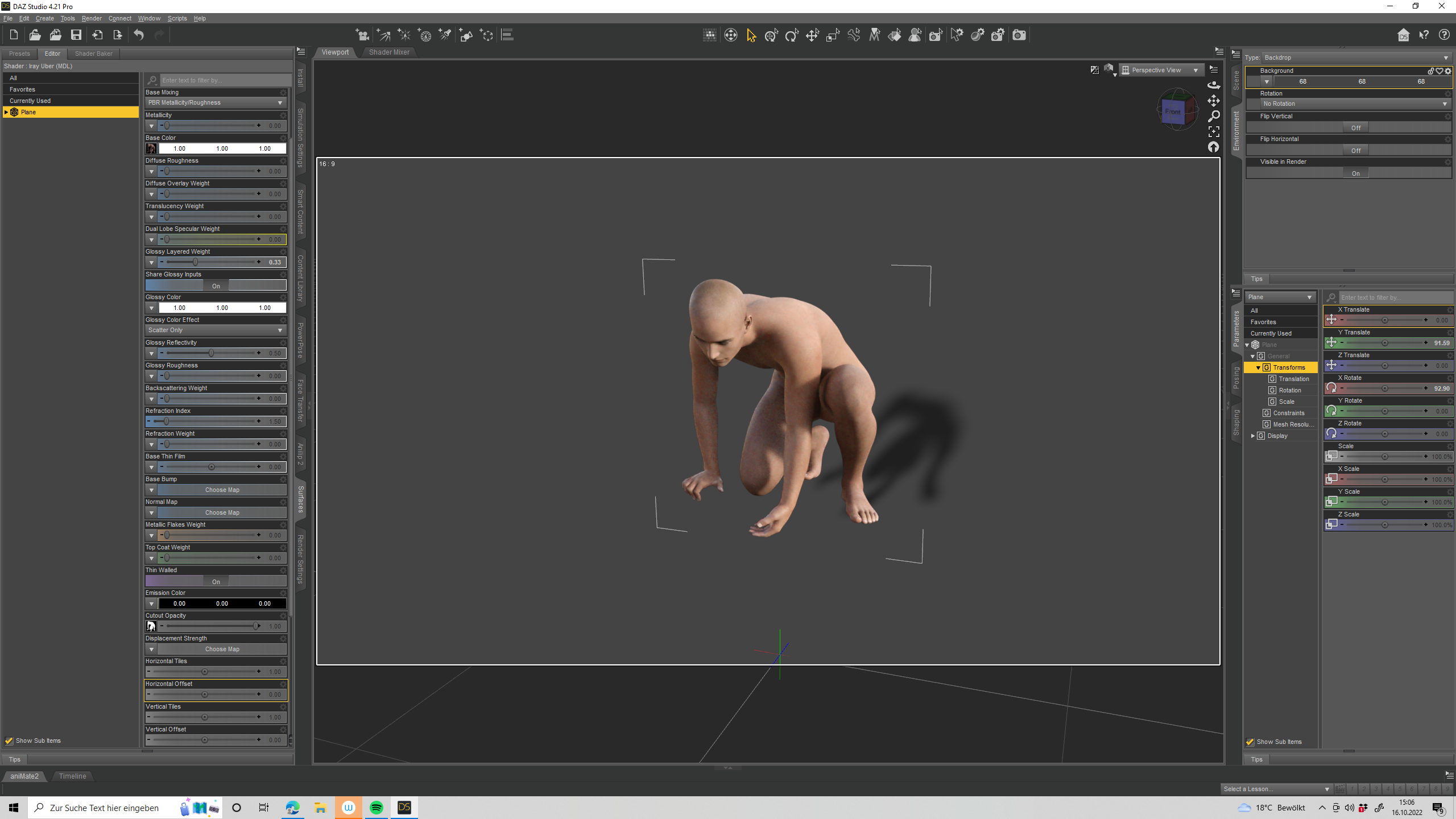The width and height of the screenshot is (1456, 819).
Task: Select the Scale tool in toolbar
Action: 833,35
